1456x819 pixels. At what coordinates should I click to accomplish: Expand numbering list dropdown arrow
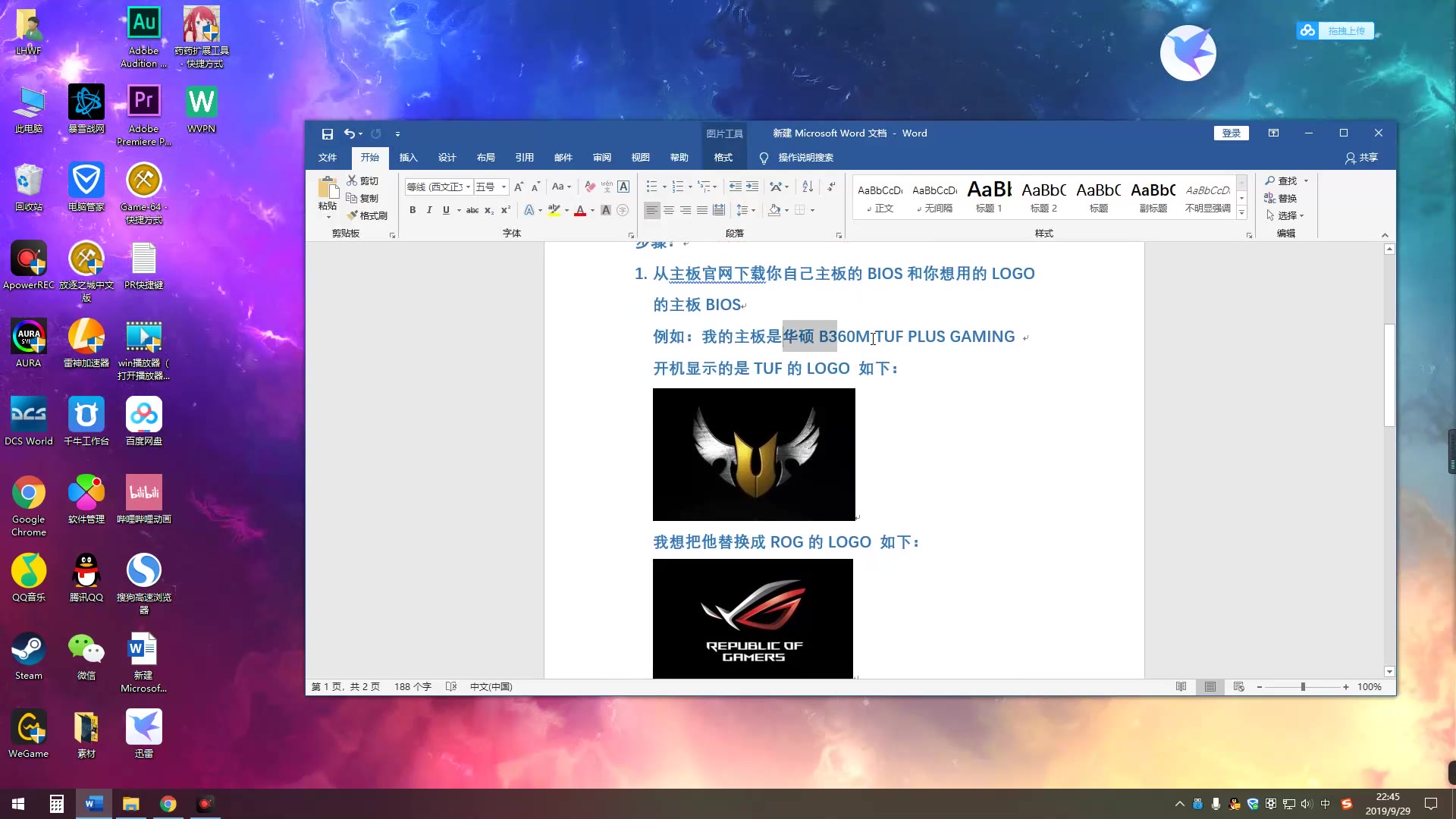(690, 187)
